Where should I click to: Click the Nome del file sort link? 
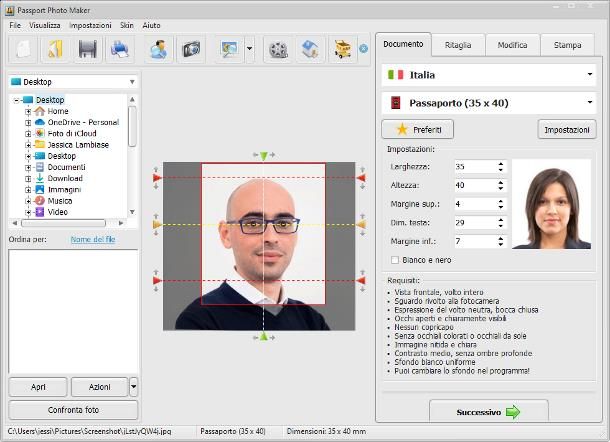[93, 239]
